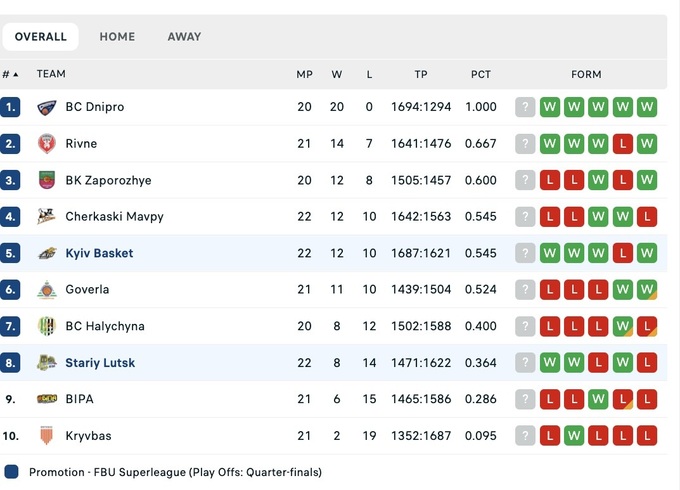Click BC Dnipro's upcoming match question mark

[526, 107]
